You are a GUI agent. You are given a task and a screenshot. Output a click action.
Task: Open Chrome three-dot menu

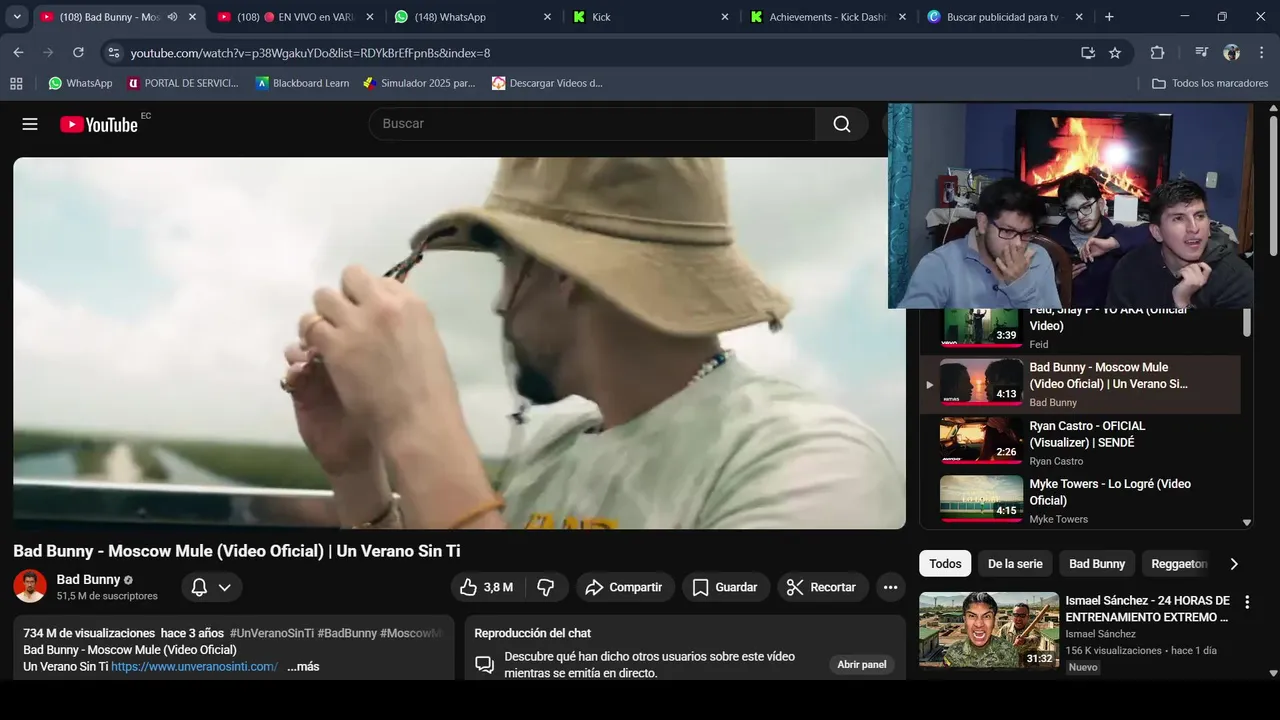coord(1260,52)
